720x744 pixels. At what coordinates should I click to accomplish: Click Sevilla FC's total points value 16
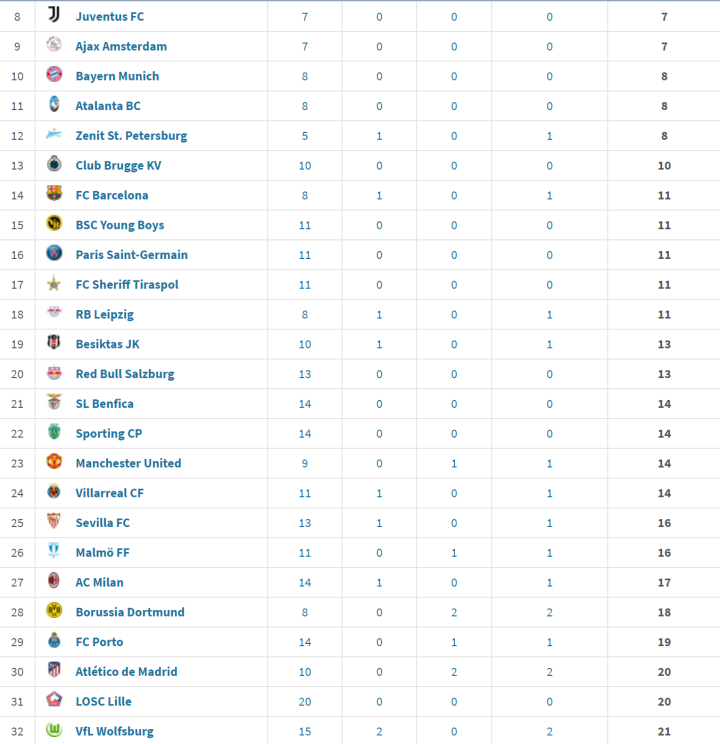coord(664,523)
